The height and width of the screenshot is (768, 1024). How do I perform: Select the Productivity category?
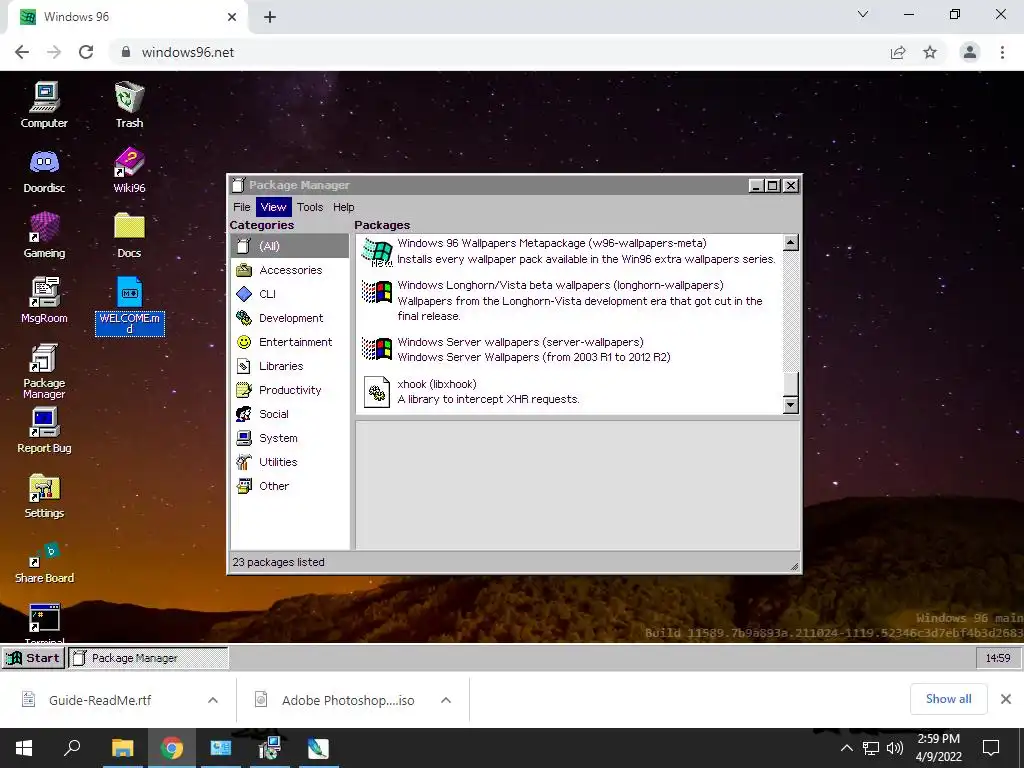coord(290,390)
